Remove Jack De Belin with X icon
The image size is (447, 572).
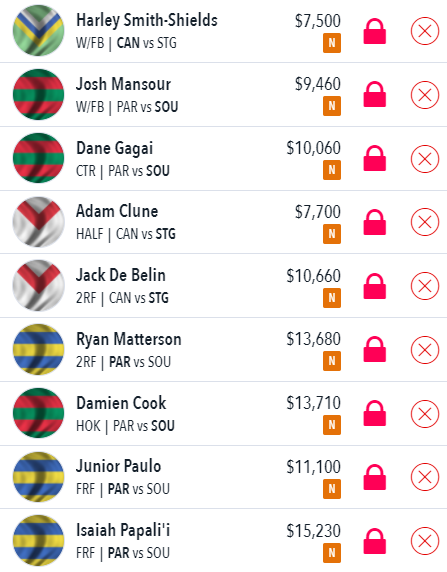425,286
